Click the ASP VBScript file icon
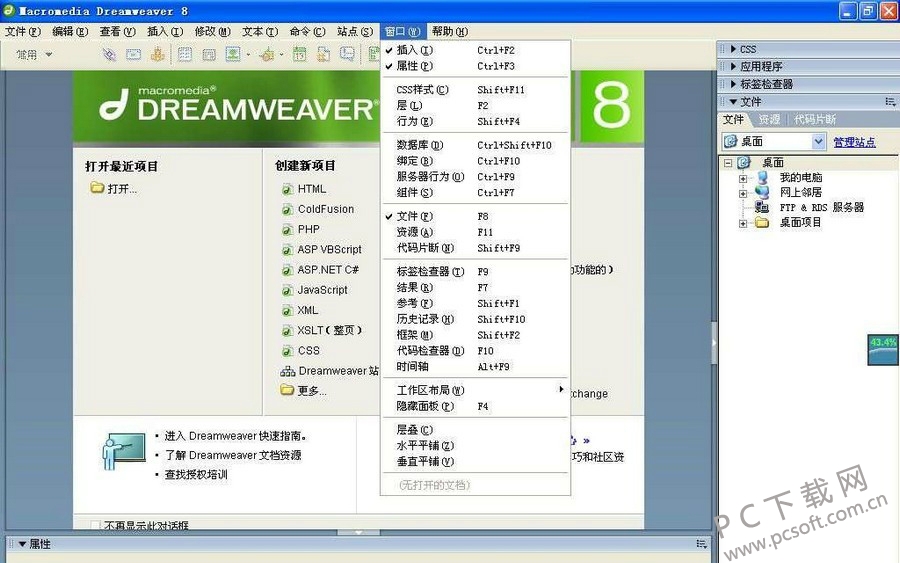900x563 pixels. [x=288, y=250]
